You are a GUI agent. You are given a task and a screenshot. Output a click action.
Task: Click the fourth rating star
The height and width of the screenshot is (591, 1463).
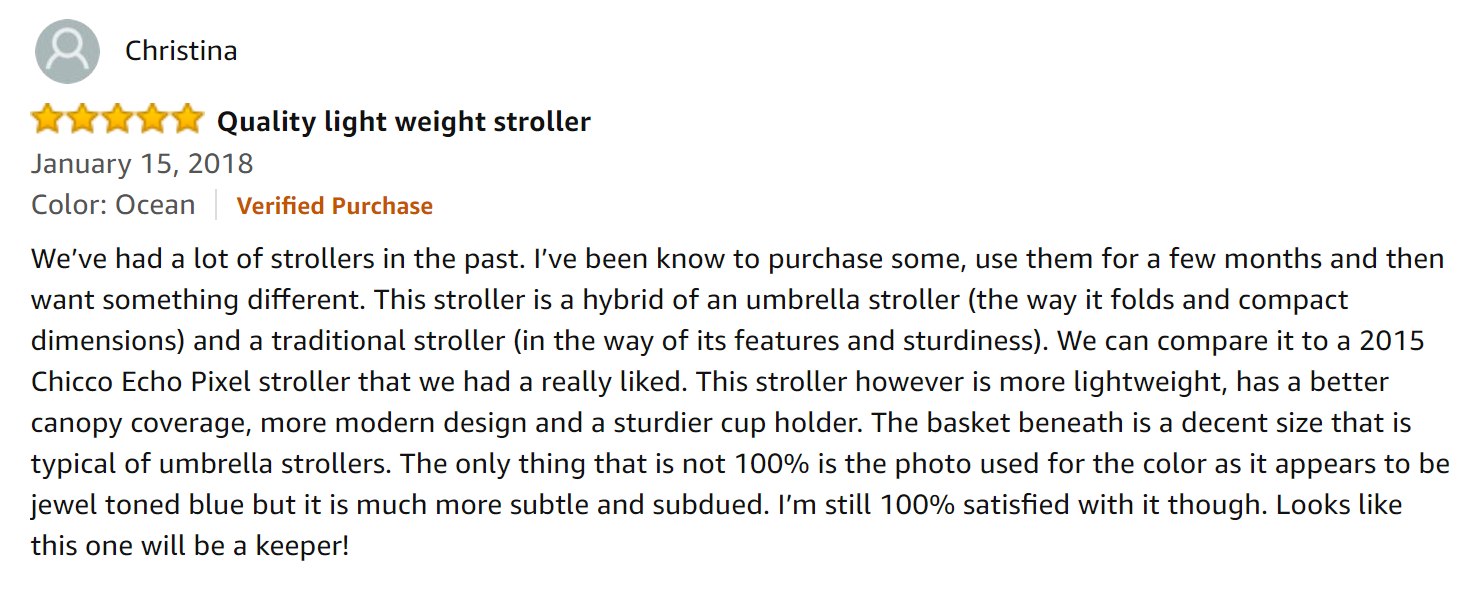152,121
